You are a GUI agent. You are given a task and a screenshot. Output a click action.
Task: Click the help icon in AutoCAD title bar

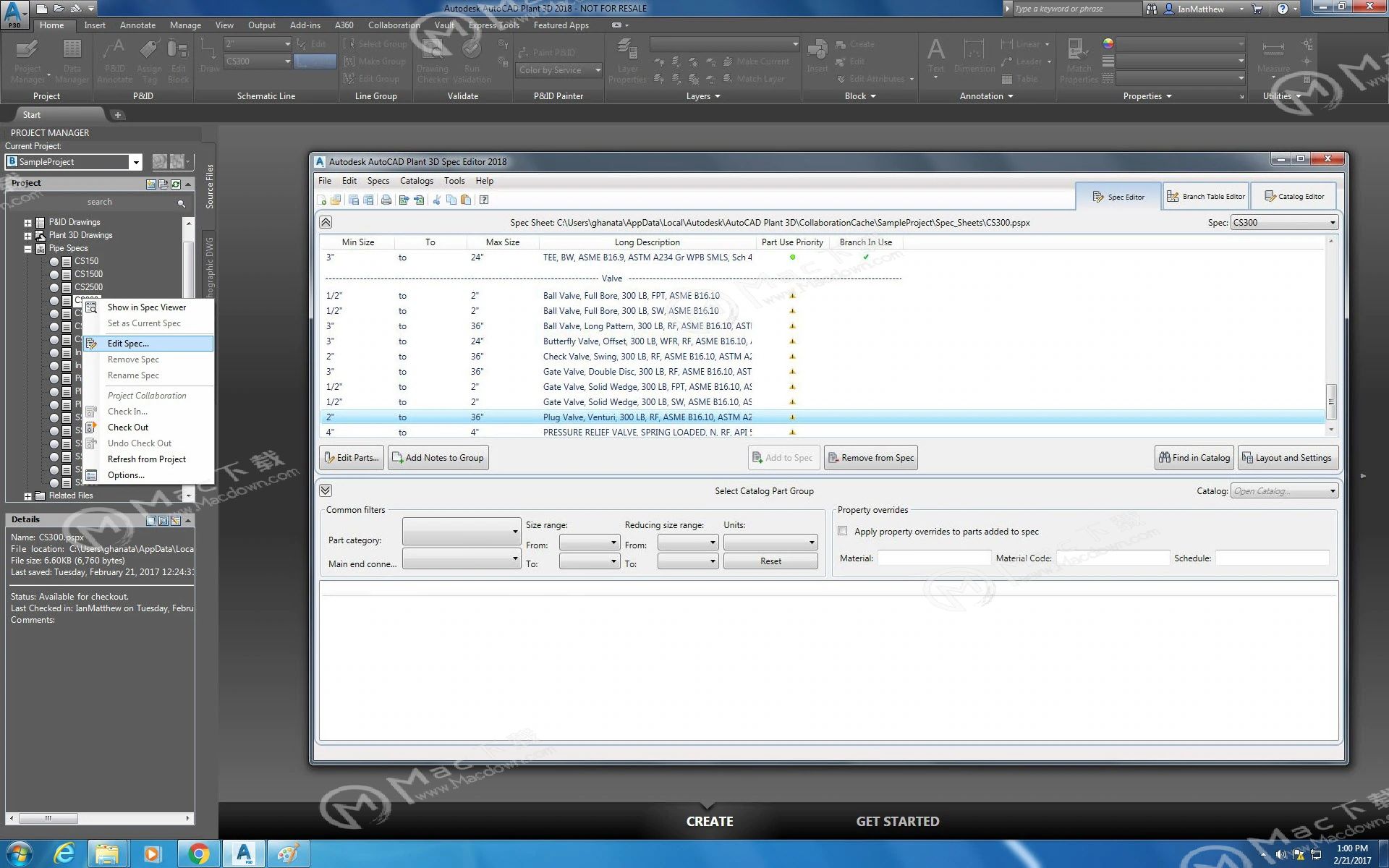[x=1283, y=9]
